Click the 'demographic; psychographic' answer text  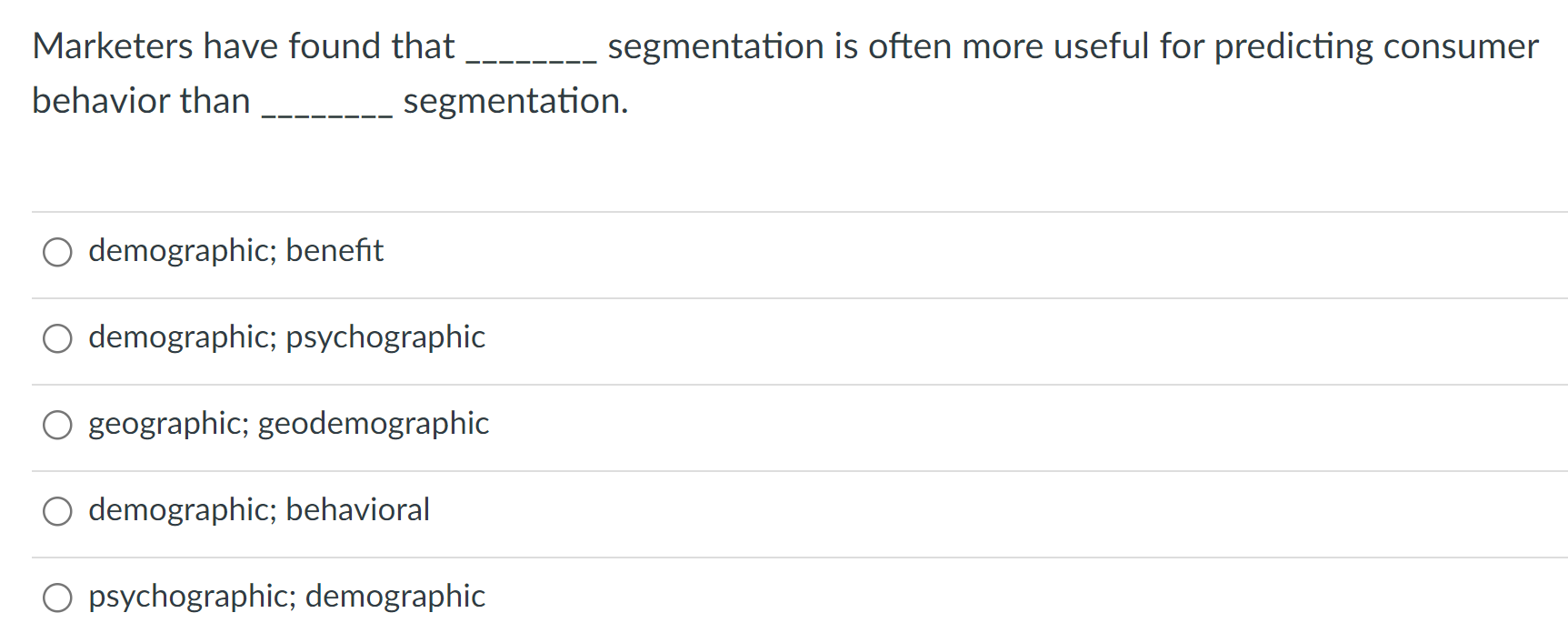(286, 337)
